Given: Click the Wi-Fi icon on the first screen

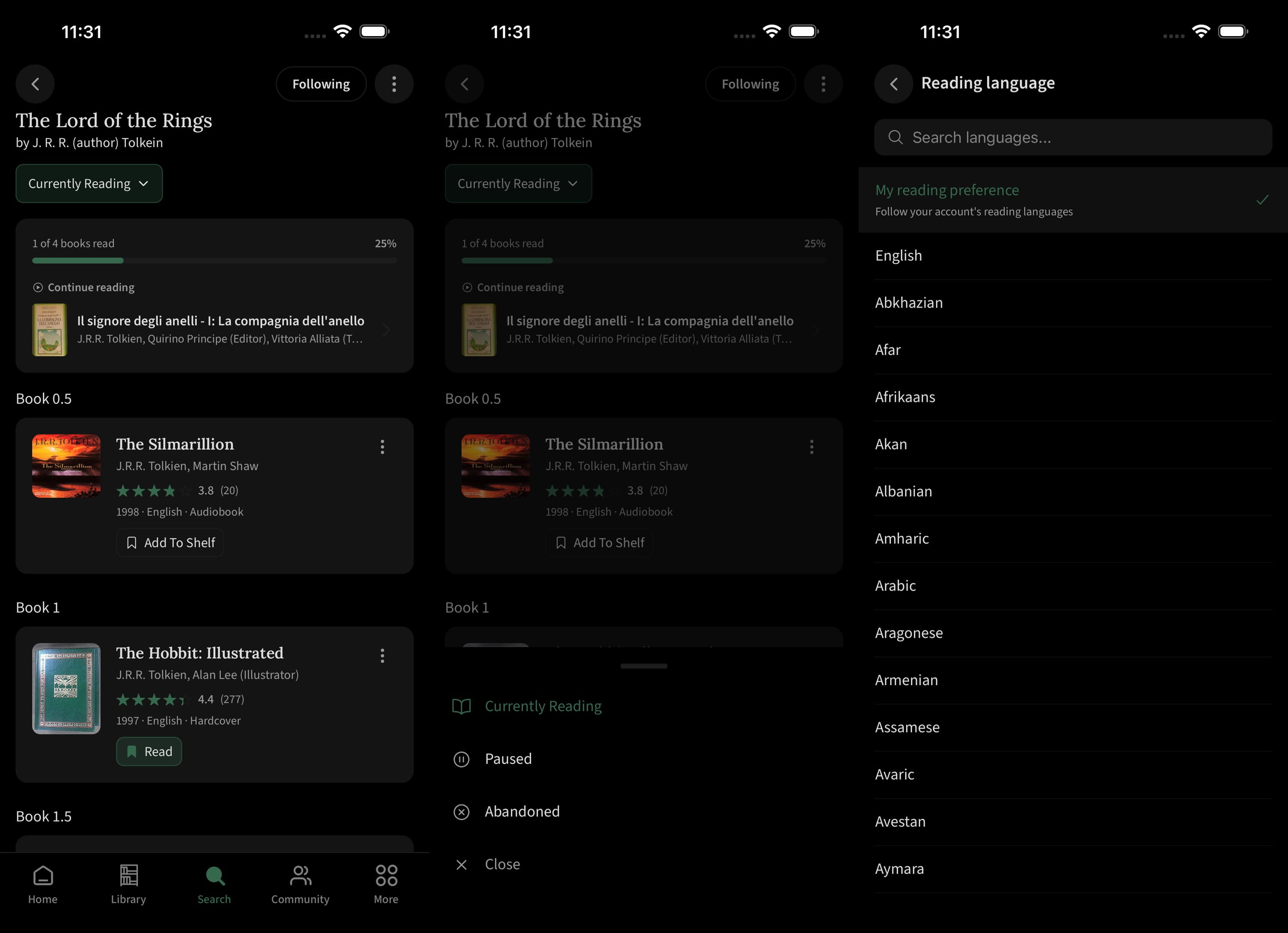Looking at the screenshot, I should (x=343, y=31).
